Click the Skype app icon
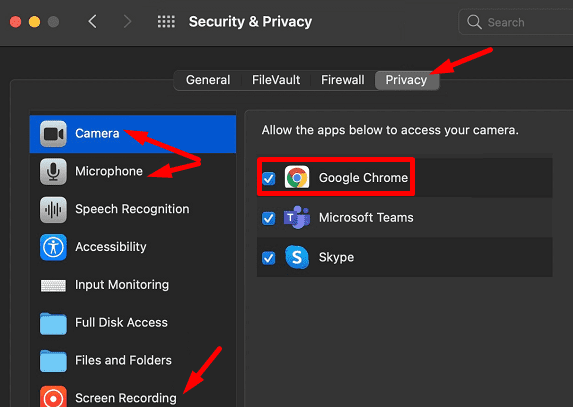The image size is (573, 407). (x=297, y=257)
